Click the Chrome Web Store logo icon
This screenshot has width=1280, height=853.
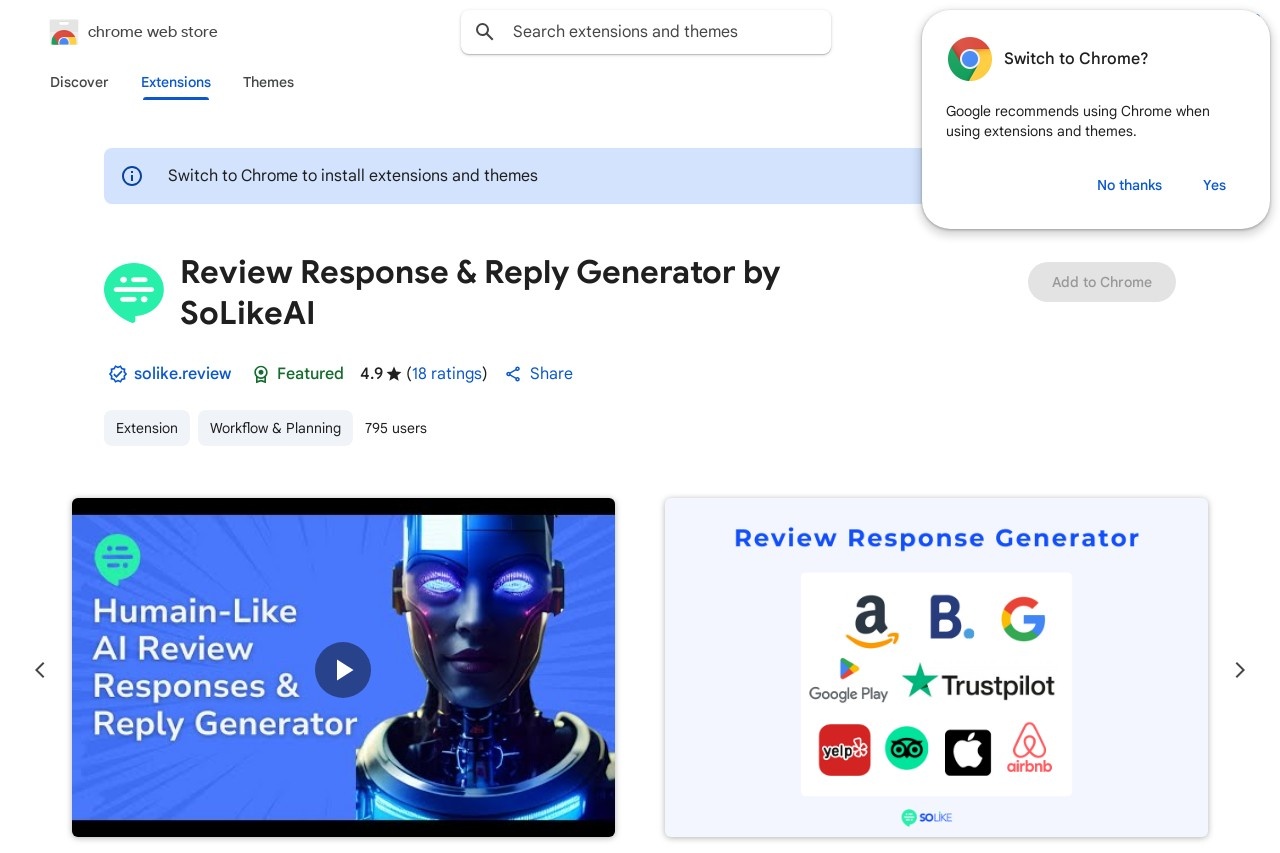pos(64,32)
